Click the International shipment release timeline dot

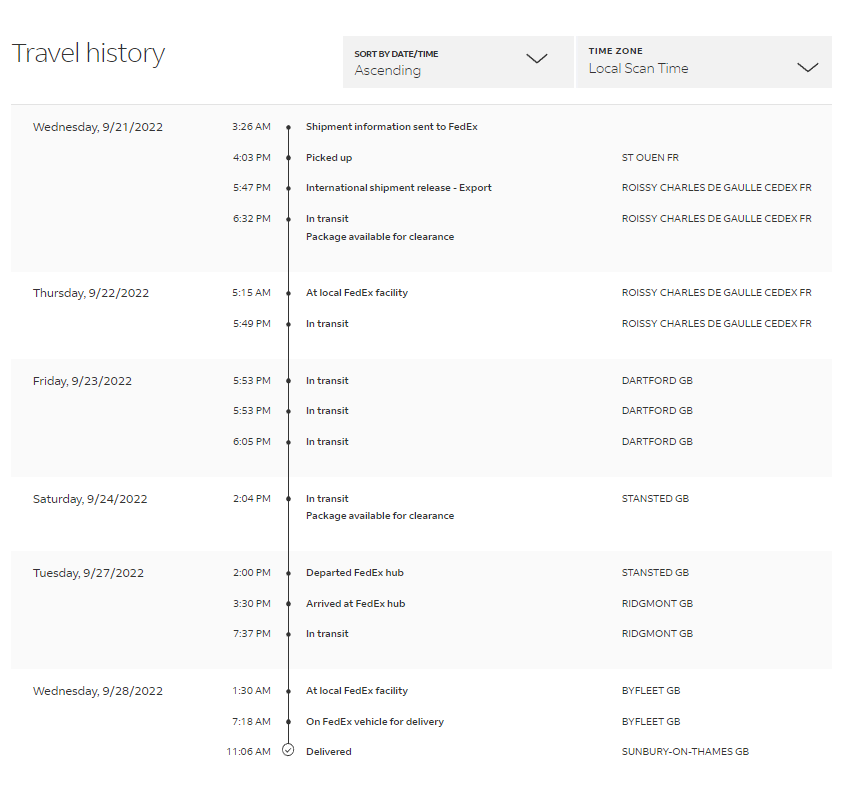coord(288,188)
